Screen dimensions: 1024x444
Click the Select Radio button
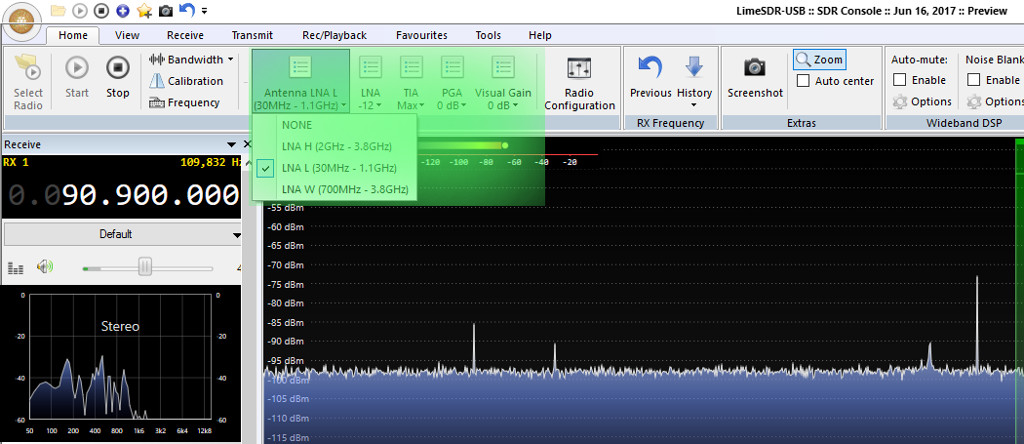point(28,82)
